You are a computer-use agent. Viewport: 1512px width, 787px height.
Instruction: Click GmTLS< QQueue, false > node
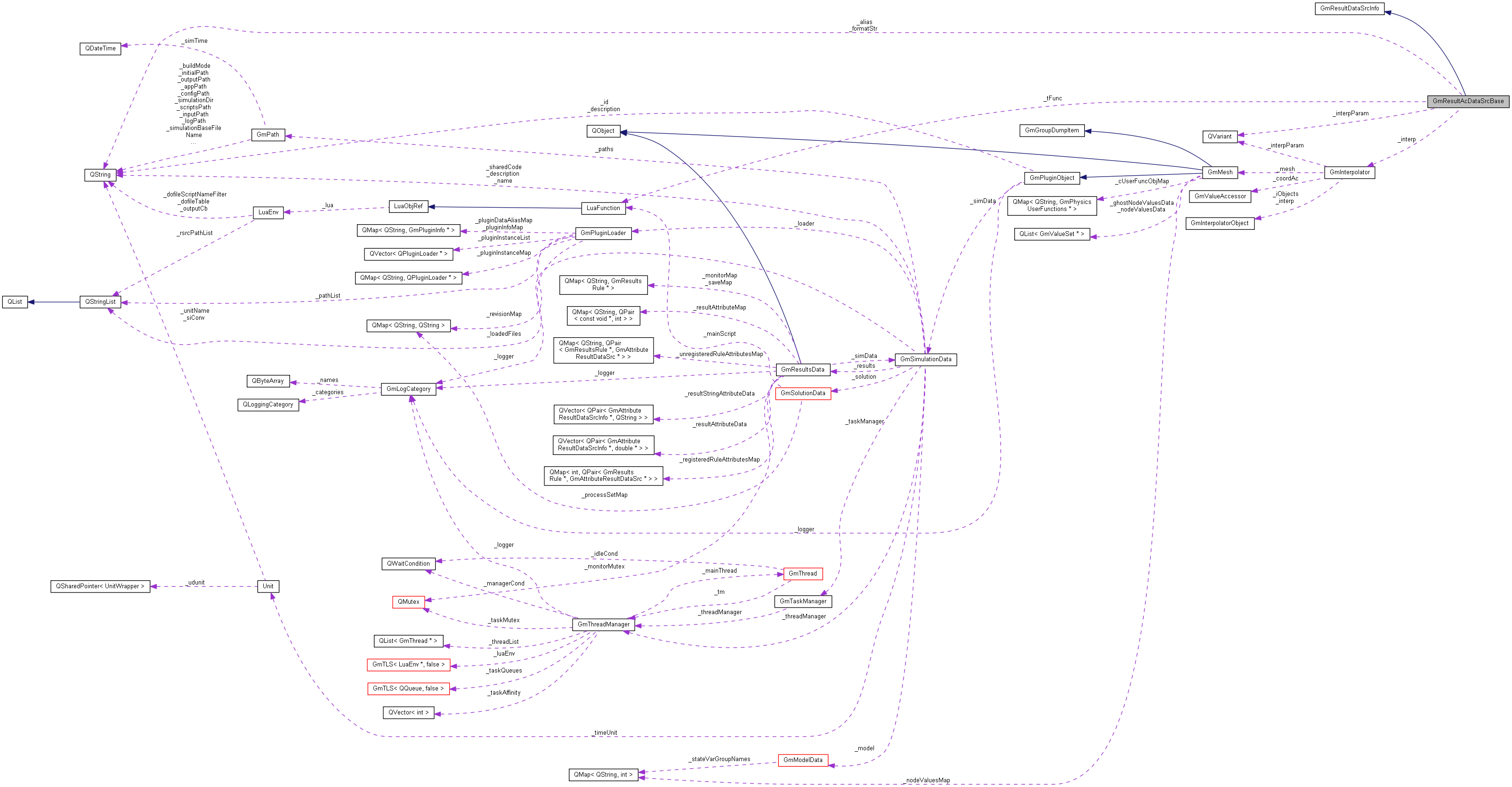[408, 689]
